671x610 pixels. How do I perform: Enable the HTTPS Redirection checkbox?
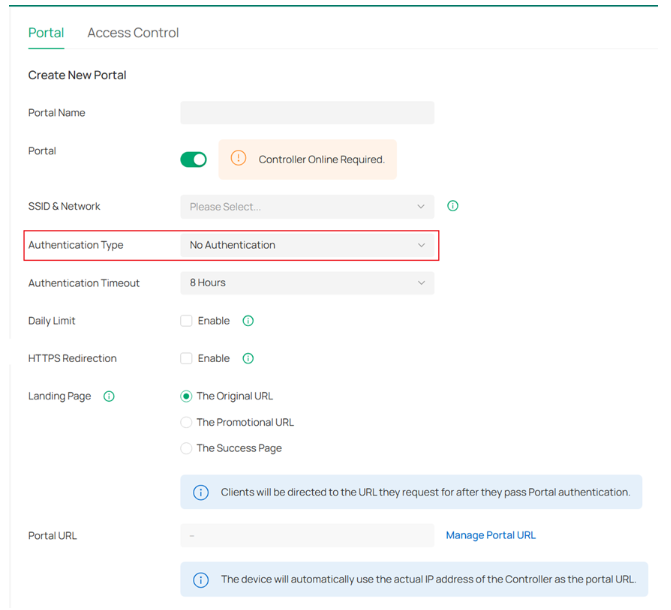coord(186,358)
